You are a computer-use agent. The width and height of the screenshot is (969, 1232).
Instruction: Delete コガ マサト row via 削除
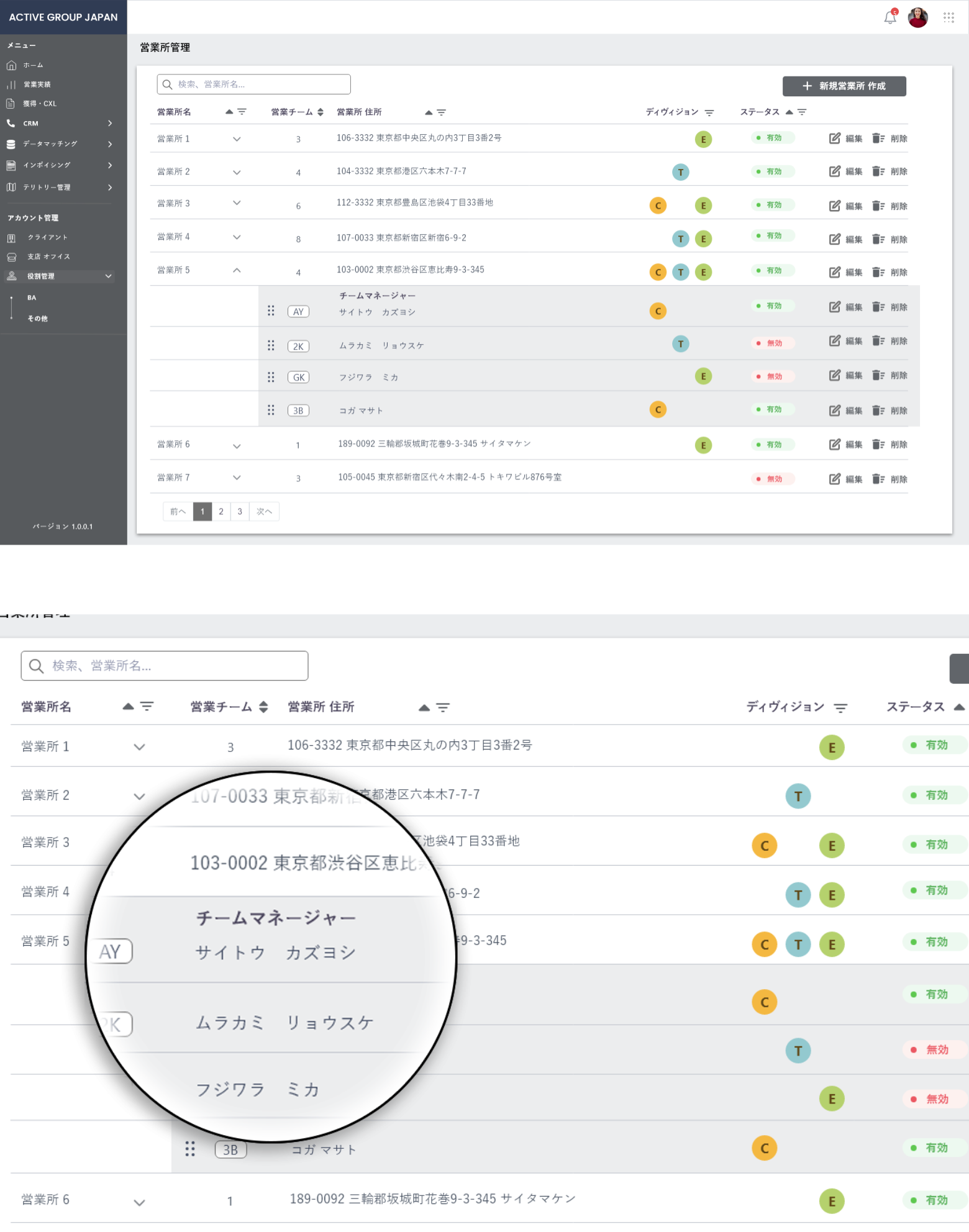[889, 410]
